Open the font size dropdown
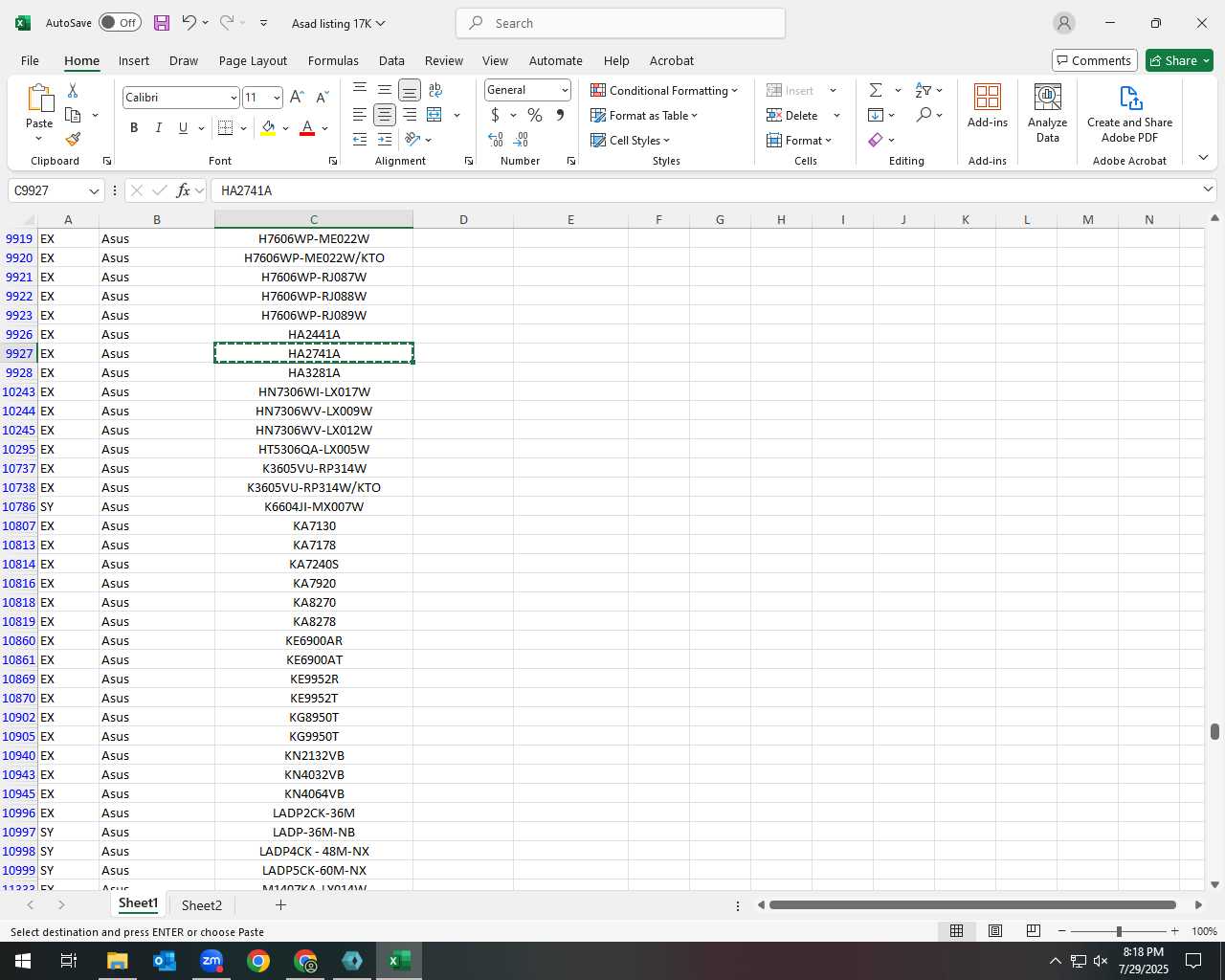The image size is (1225, 980). point(277,98)
